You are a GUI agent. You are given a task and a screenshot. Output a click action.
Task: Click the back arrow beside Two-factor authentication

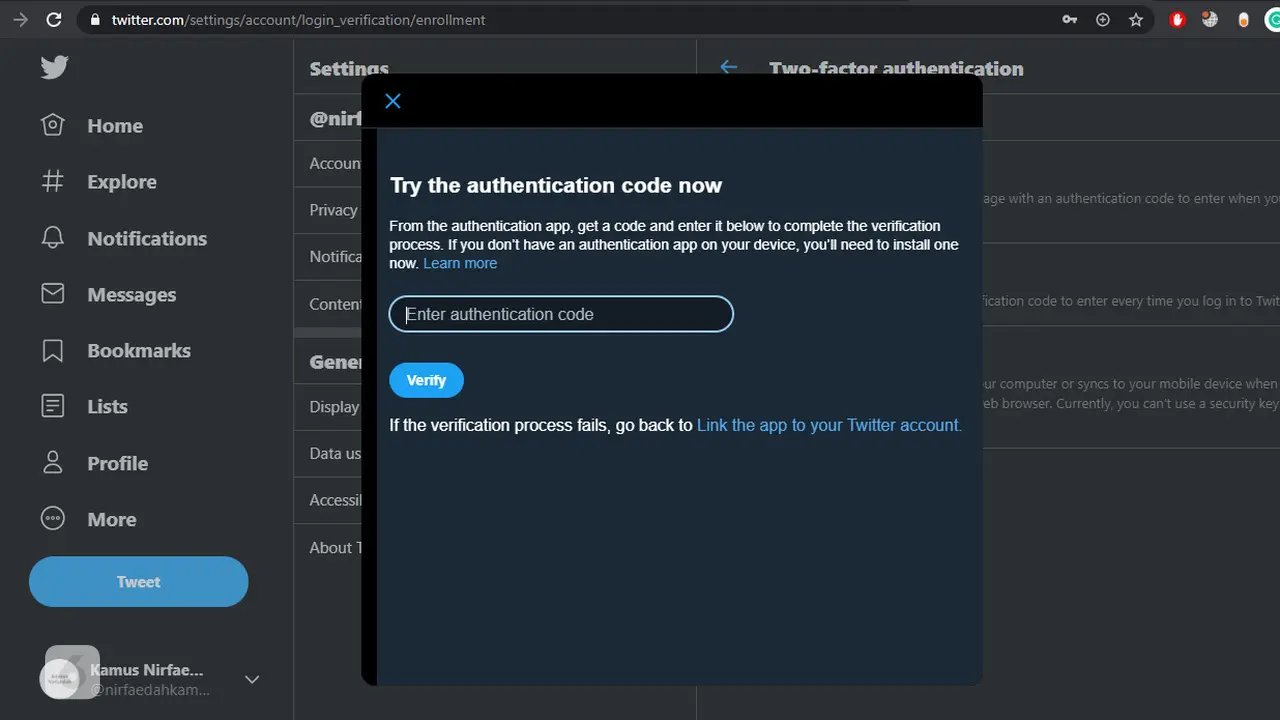[x=729, y=68]
